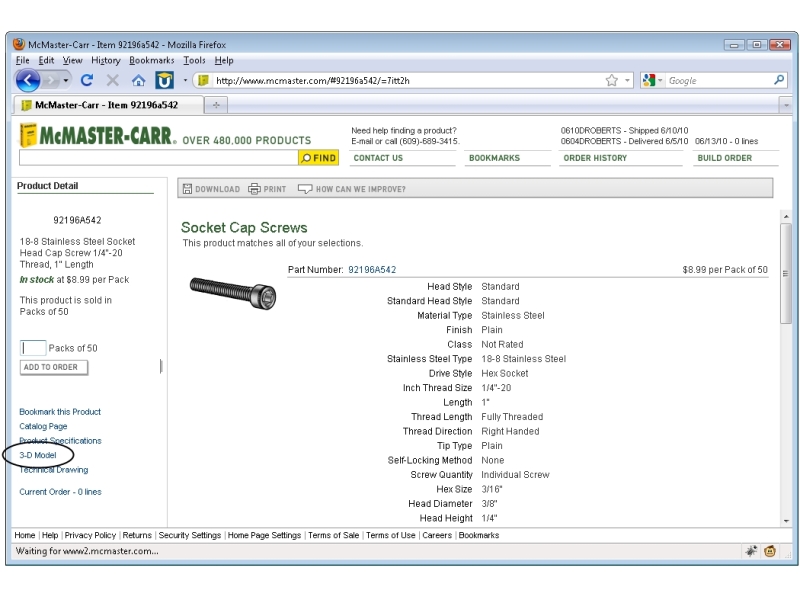Viewport: 800px width, 600px height.
Task: Open the Tools menu
Action: (194, 60)
